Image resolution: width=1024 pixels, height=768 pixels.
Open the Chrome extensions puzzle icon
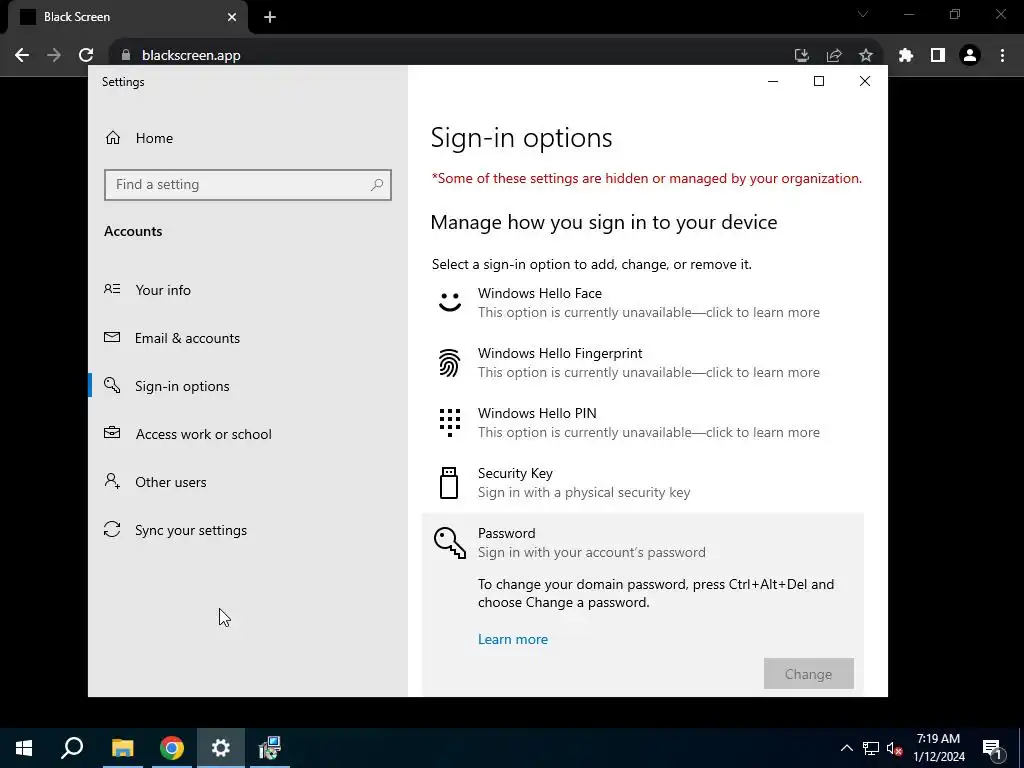pyautogui.click(x=906, y=56)
